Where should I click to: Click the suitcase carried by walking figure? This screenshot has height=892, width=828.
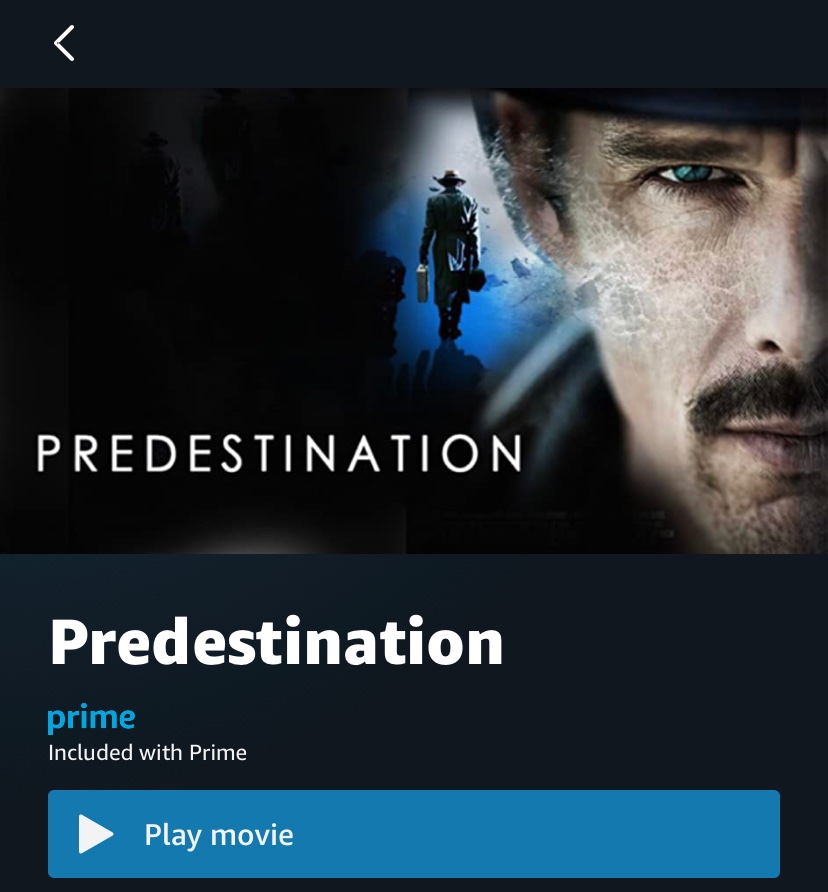pyautogui.click(x=423, y=282)
